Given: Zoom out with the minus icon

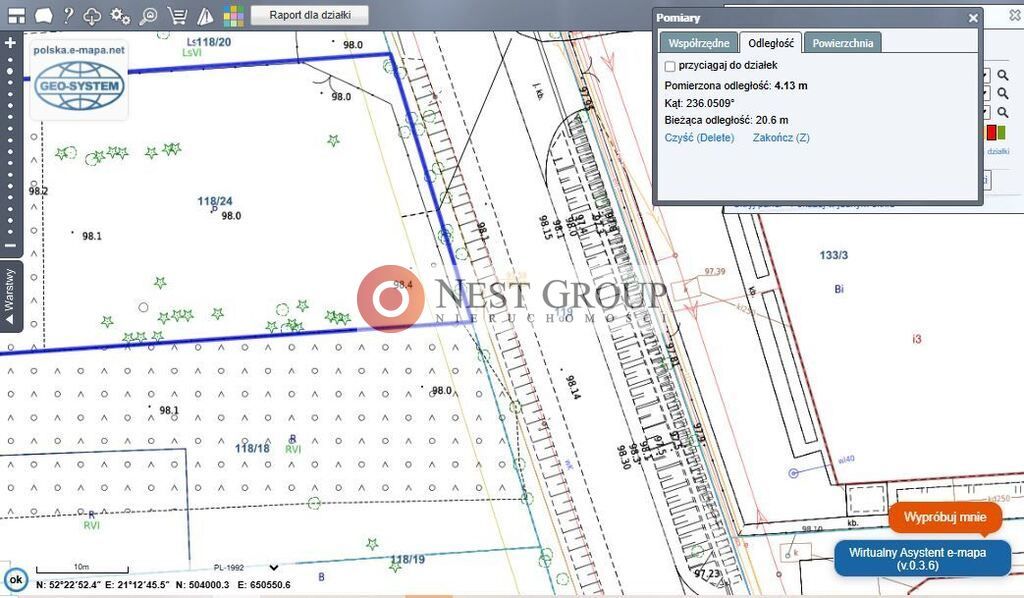Looking at the screenshot, I should [x=10, y=245].
